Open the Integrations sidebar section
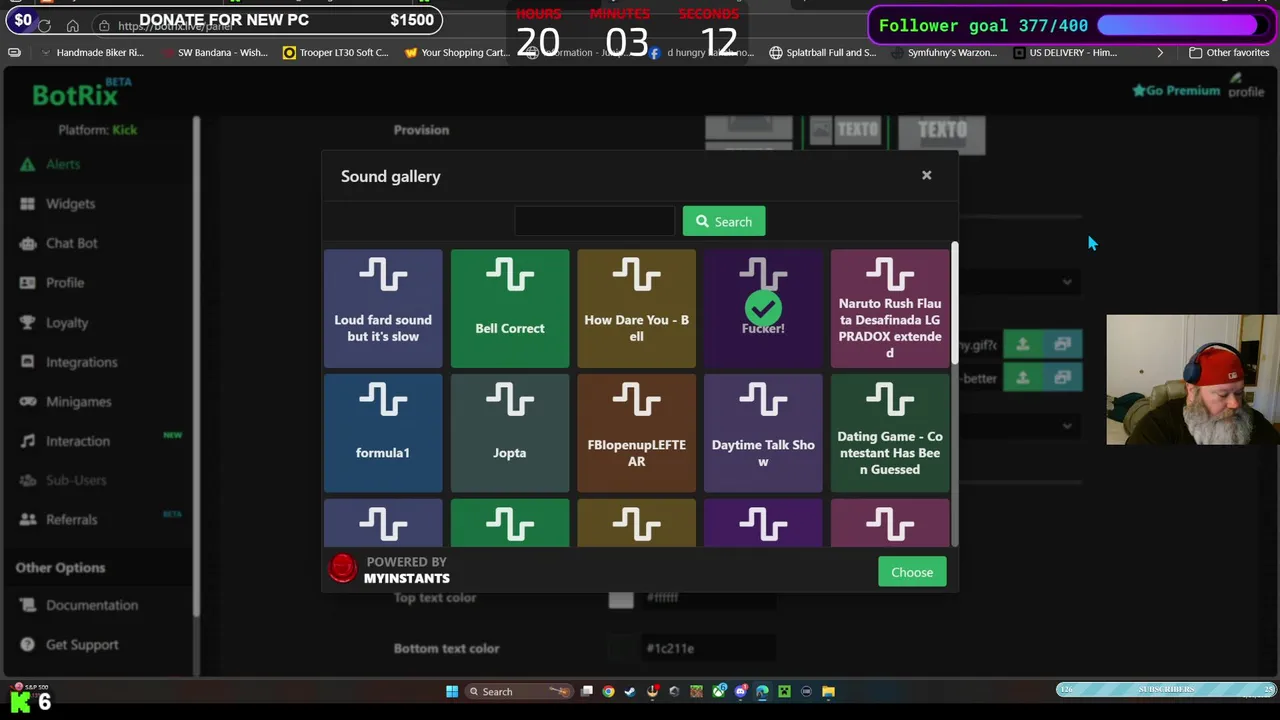Image resolution: width=1280 pixels, height=720 pixels. click(x=81, y=362)
